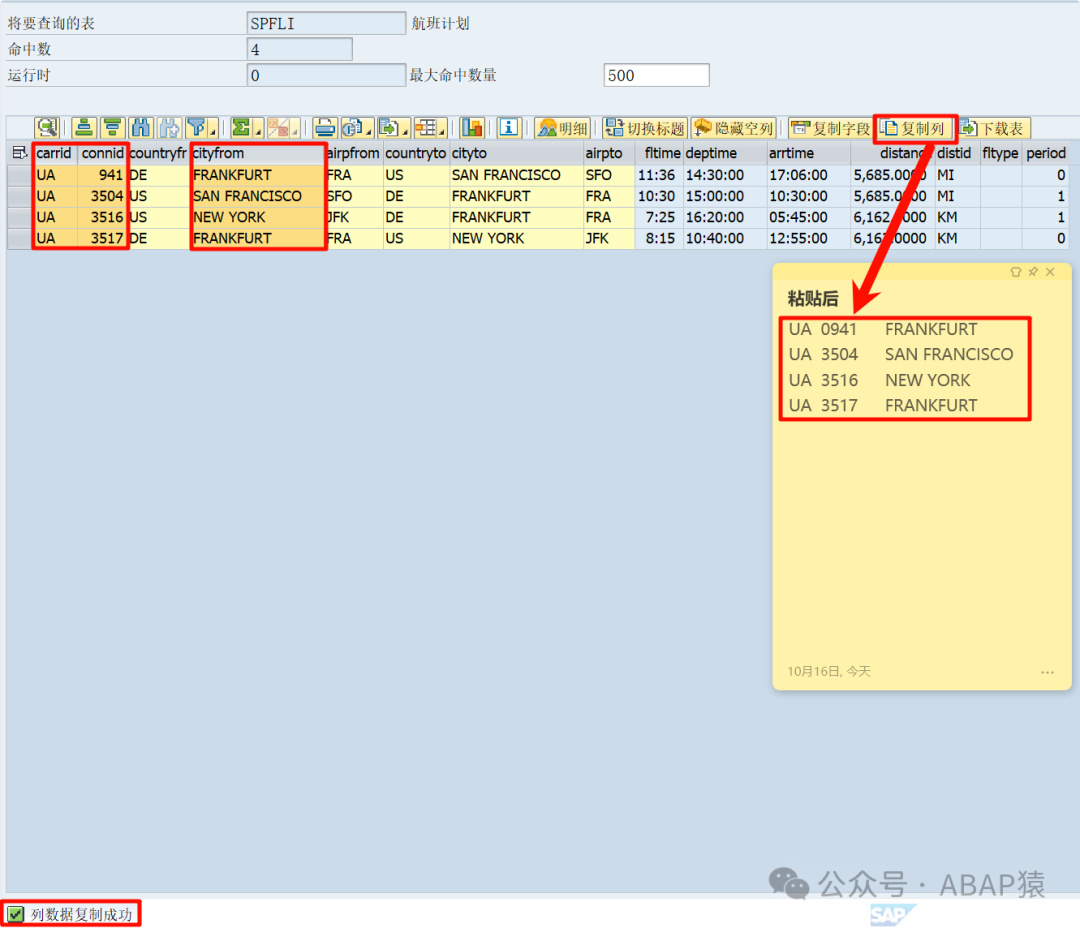
Task: Click the 明细 button
Action: (x=563, y=128)
